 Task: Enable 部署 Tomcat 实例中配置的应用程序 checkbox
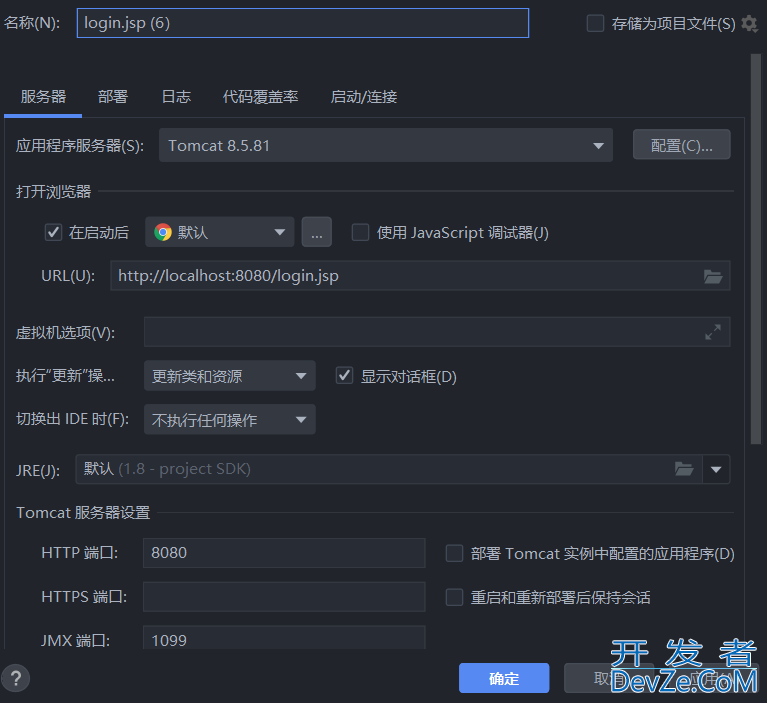click(x=454, y=553)
